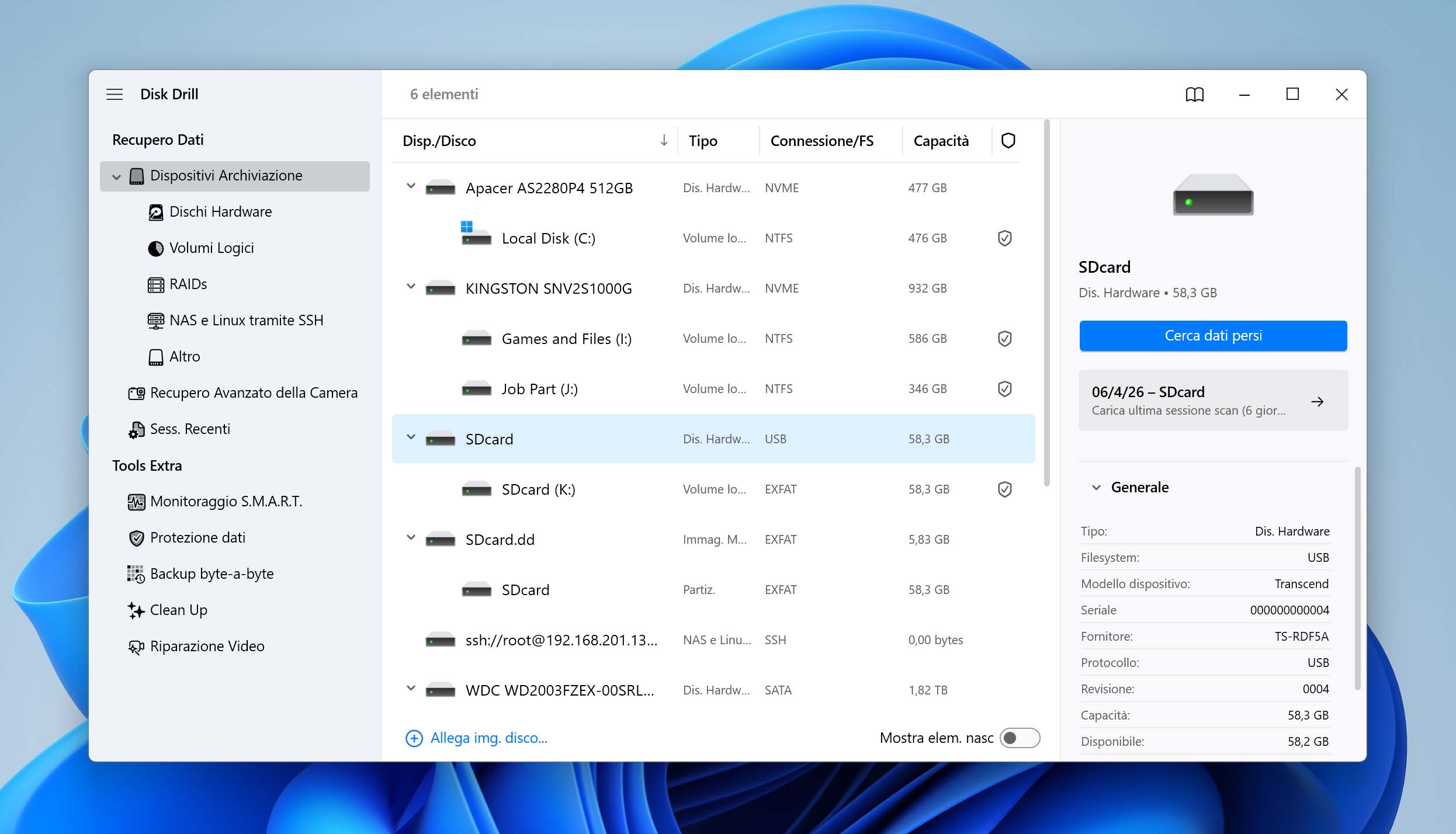Select SDcard.dd image row
The height and width of the screenshot is (834, 1456).
(713, 540)
